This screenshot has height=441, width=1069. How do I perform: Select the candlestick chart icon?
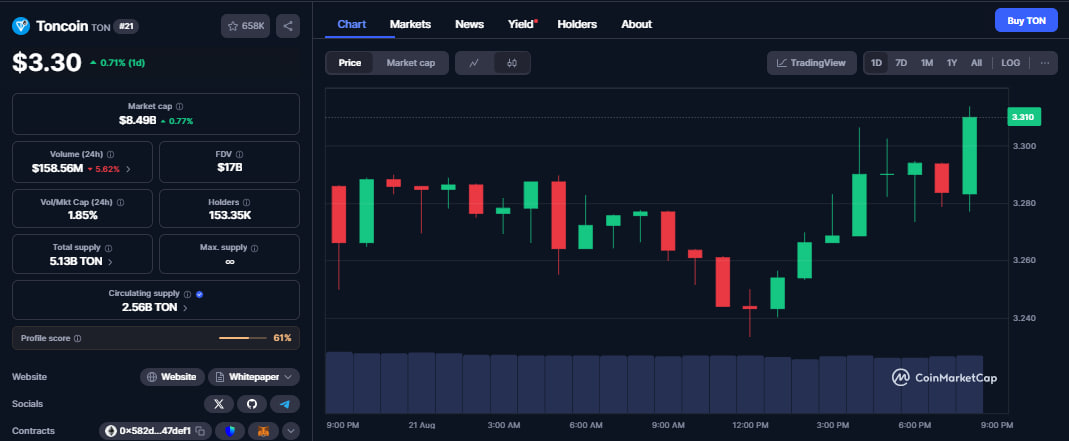pyautogui.click(x=511, y=63)
